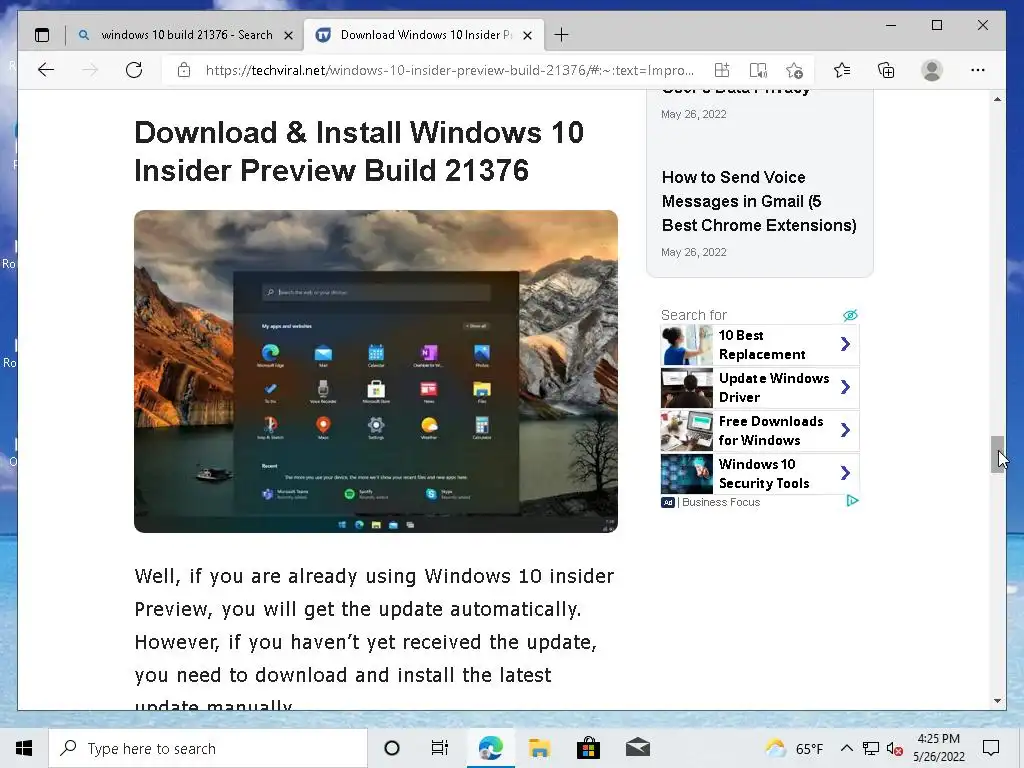Click the Free Downloads for Windows thumbnail

(x=686, y=431)
